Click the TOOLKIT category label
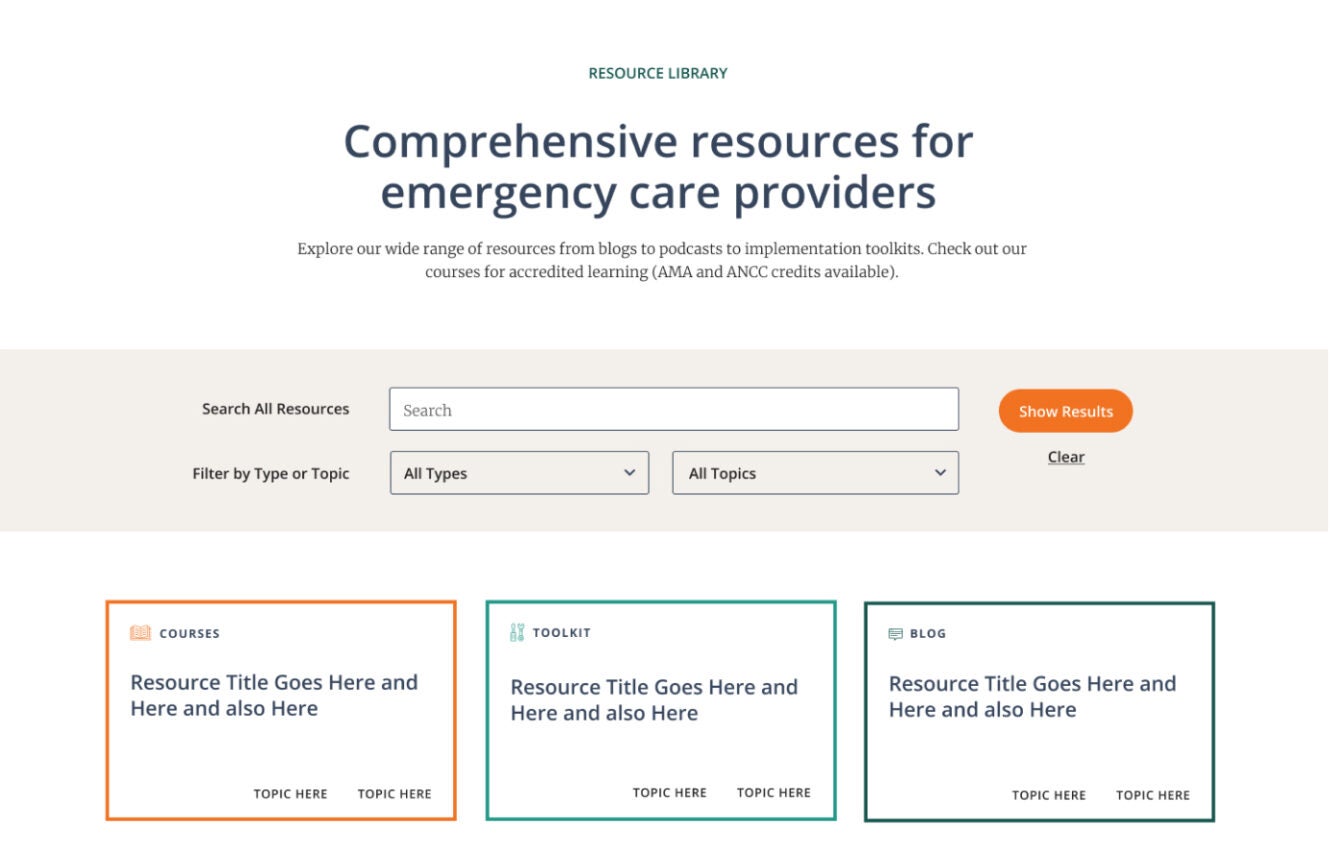The width and height of the screenshot is (1332, 848). pos(563,632)
